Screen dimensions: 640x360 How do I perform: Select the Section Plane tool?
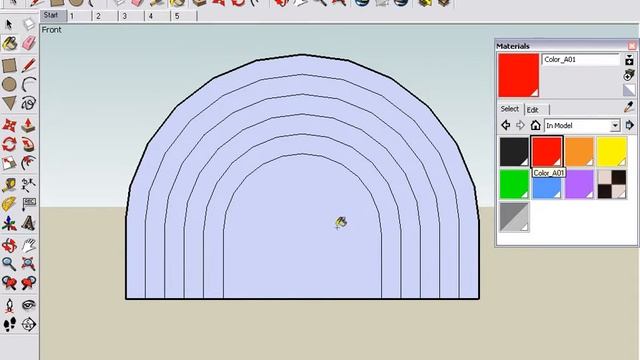(28, 324)
